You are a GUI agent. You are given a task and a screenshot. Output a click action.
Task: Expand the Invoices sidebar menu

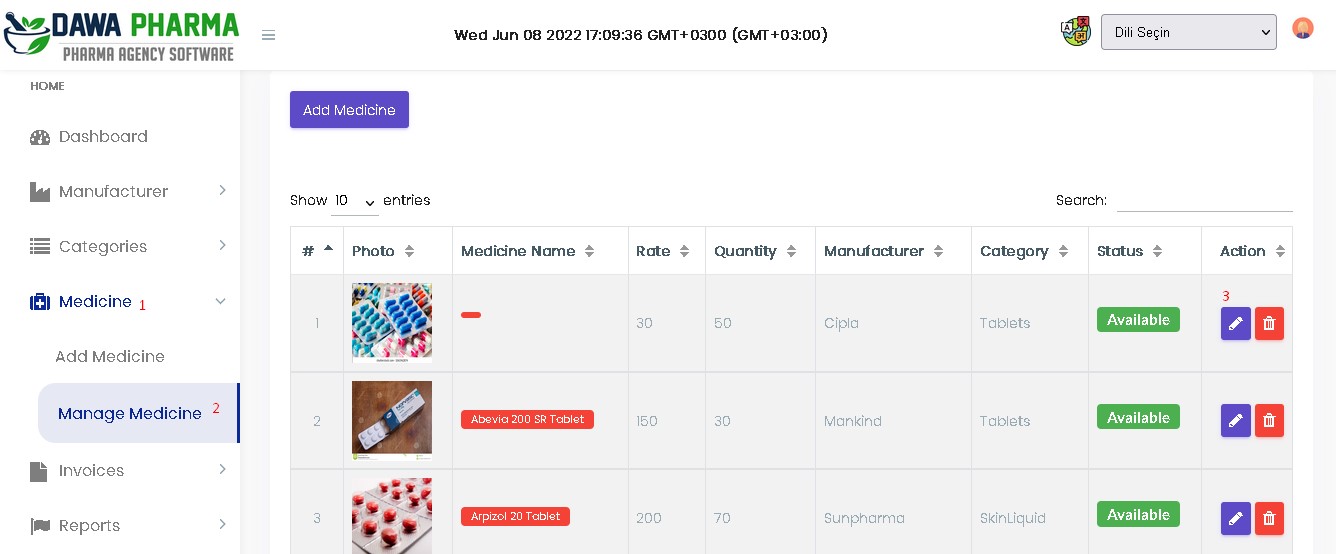click(x=129, y=470)
